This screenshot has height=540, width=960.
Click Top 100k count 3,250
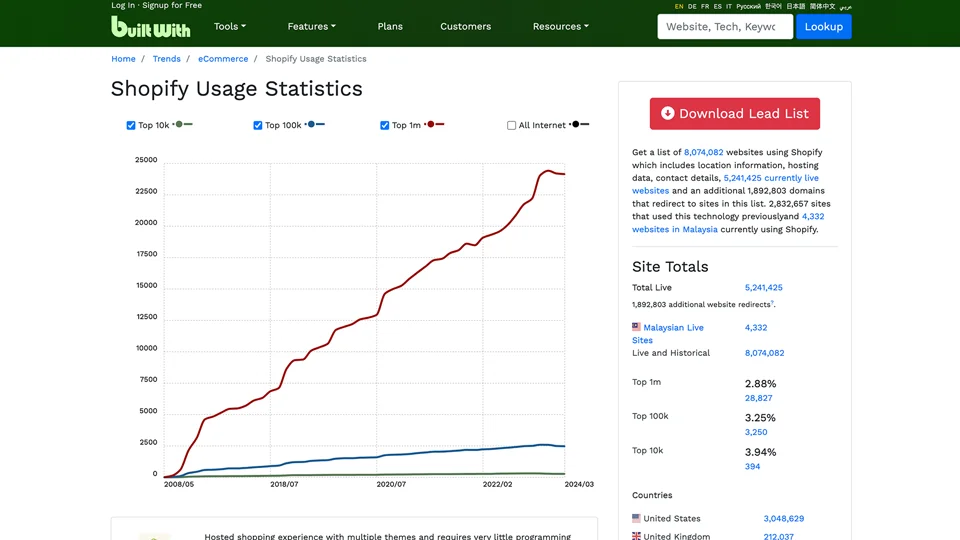pos(756,432)
